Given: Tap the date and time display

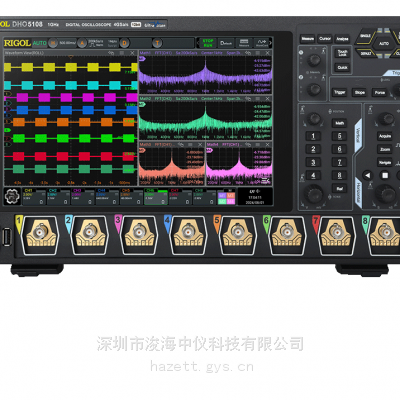Looking at the screenshot, I should coord(255,200).
